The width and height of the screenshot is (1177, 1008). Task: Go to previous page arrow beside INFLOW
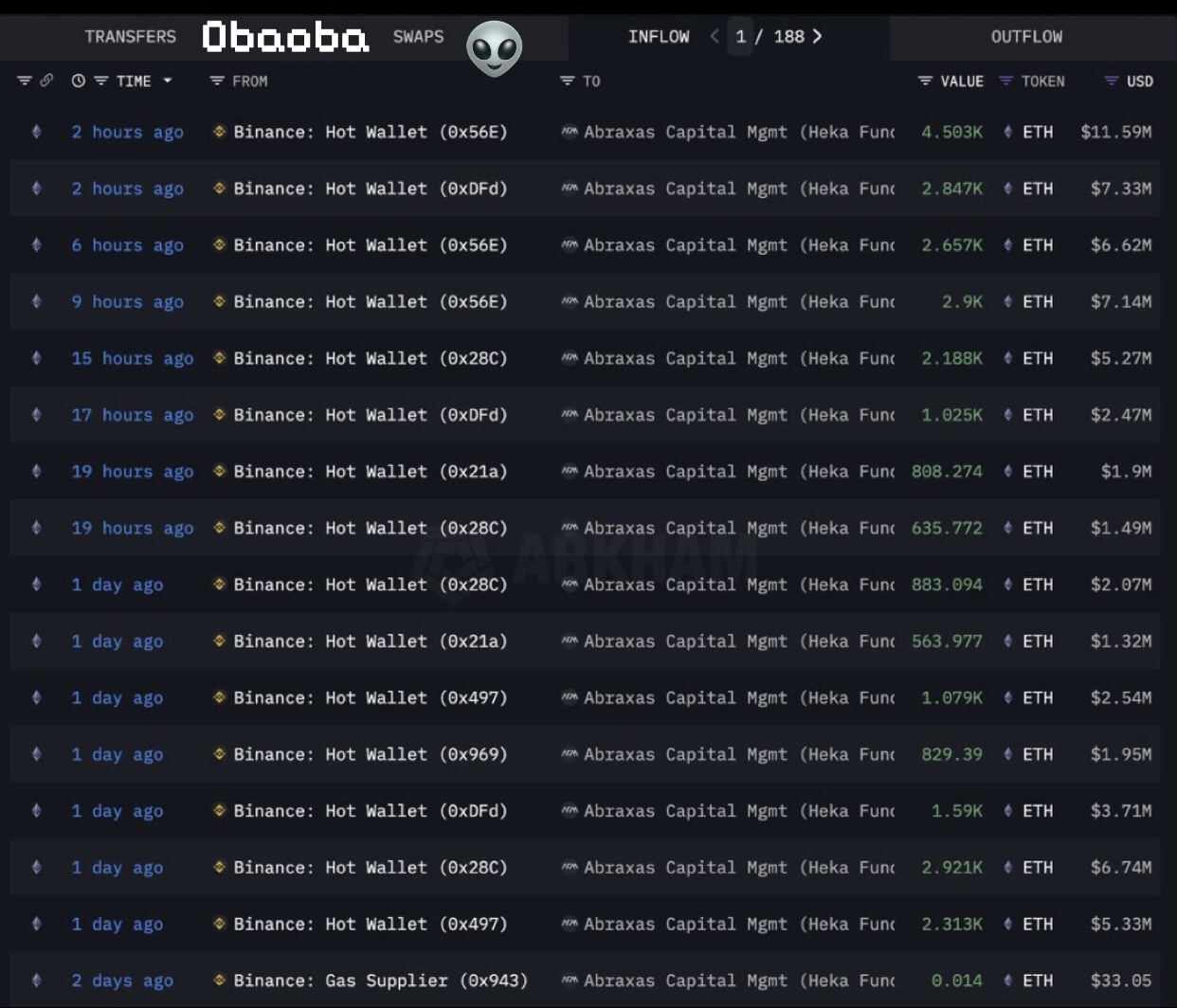pyautogui.click(x=715, y=36)
